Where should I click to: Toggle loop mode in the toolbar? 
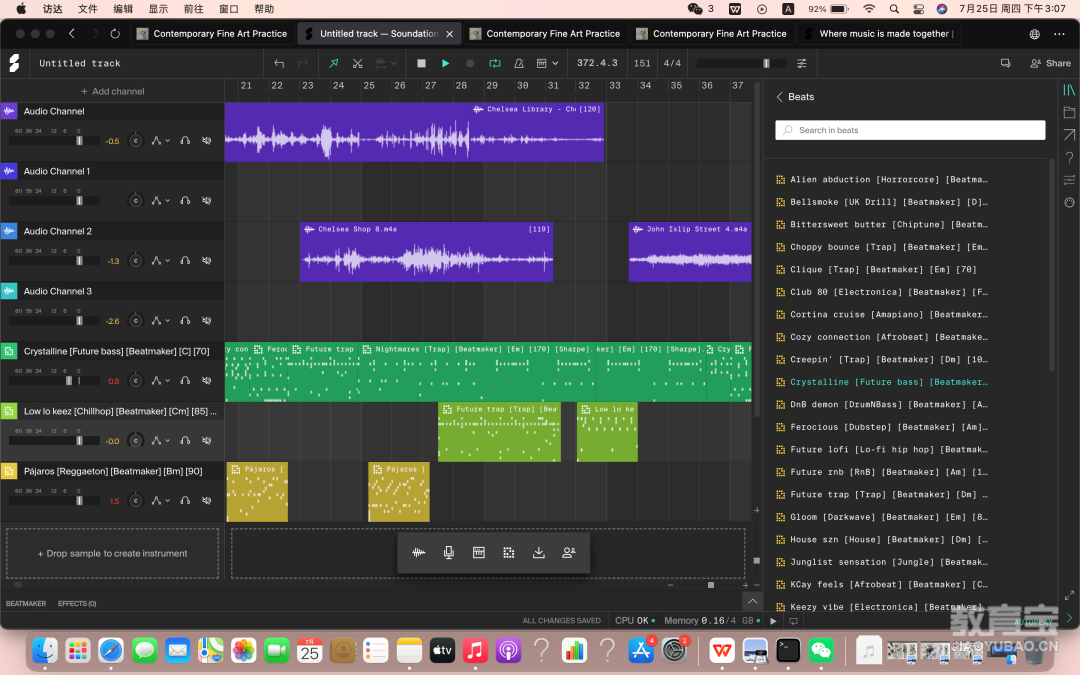(495, 63)
